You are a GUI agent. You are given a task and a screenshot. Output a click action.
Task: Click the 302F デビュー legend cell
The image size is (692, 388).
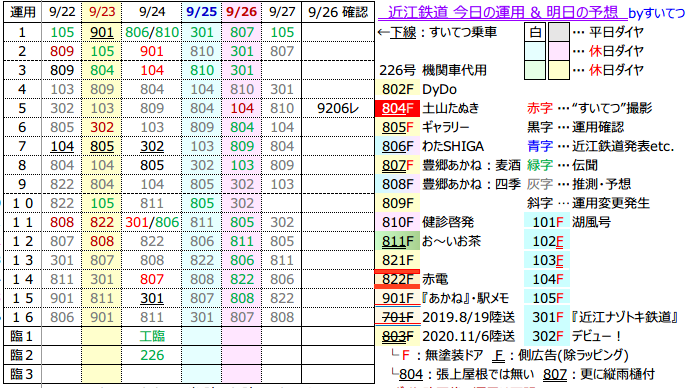pos(547,336)
